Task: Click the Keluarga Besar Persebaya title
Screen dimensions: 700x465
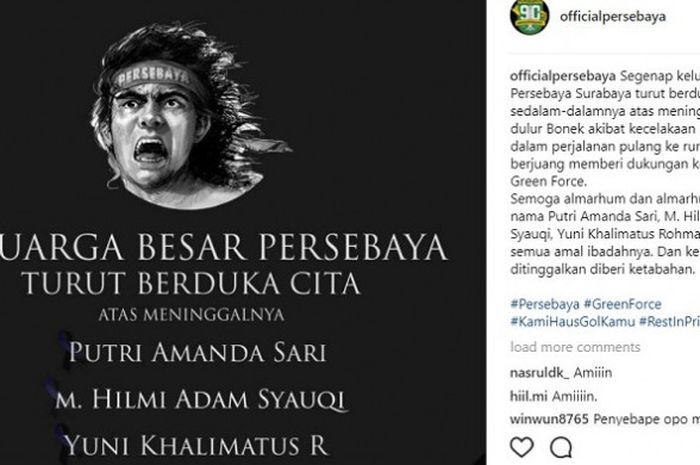Action: 223,247
